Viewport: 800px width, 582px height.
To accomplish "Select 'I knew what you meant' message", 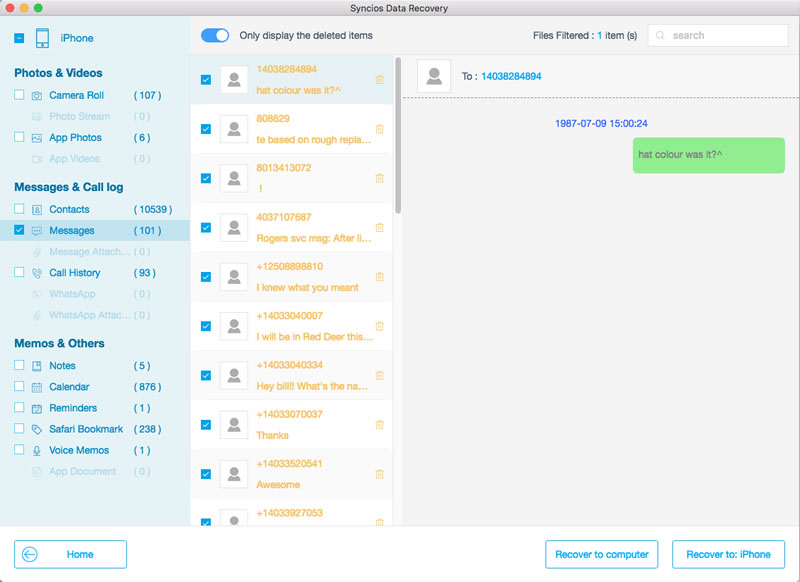I will click(307, 288).
